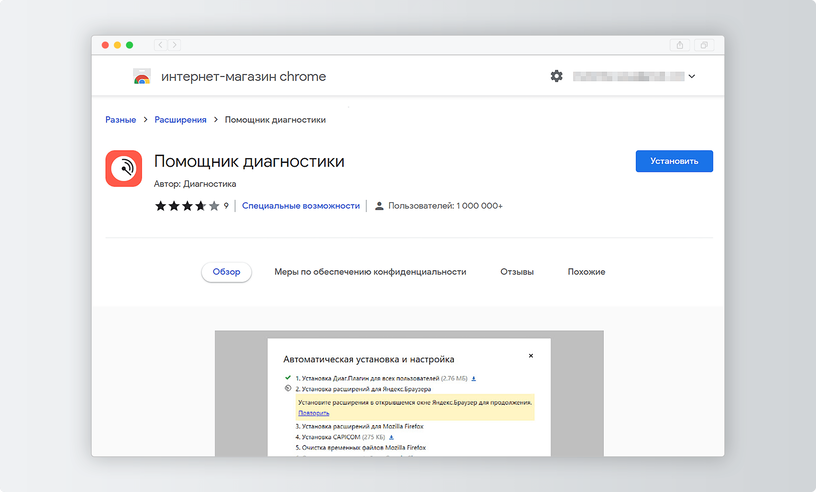Click the Chrome Web Store logo icon
This screenshot has height=492, width=816.
coord(142,76)
